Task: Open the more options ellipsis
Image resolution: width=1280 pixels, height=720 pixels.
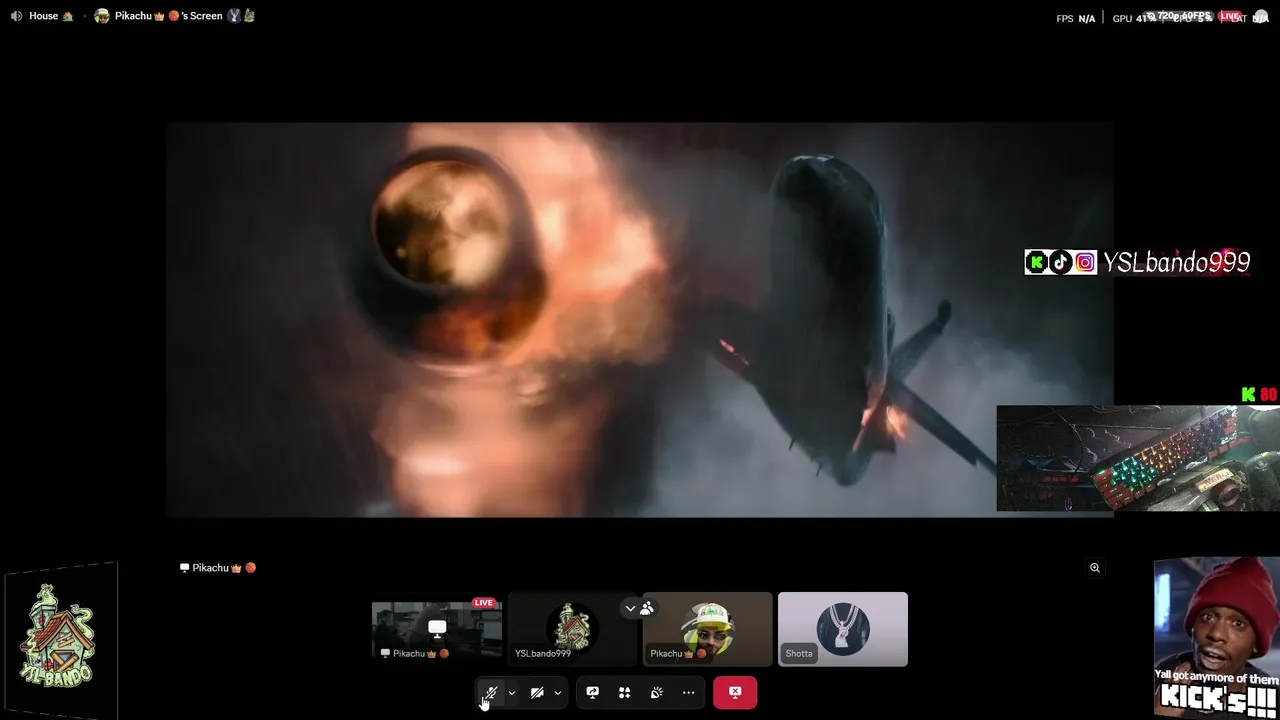Action: (688, 692)
